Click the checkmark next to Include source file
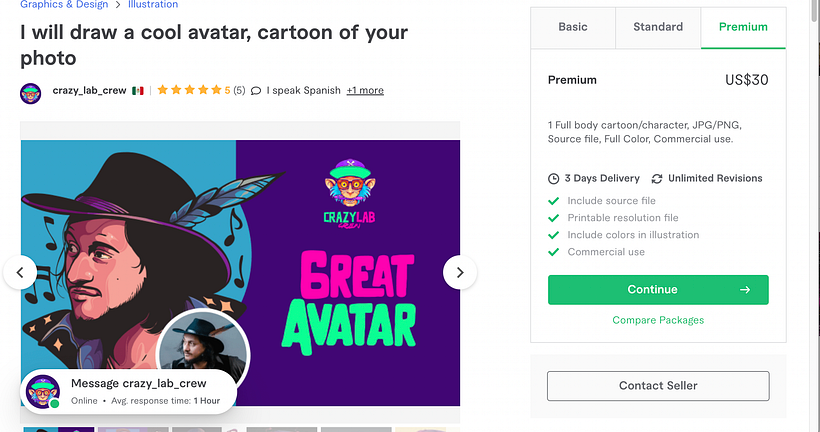820x432 pixels. coord(554,201)
